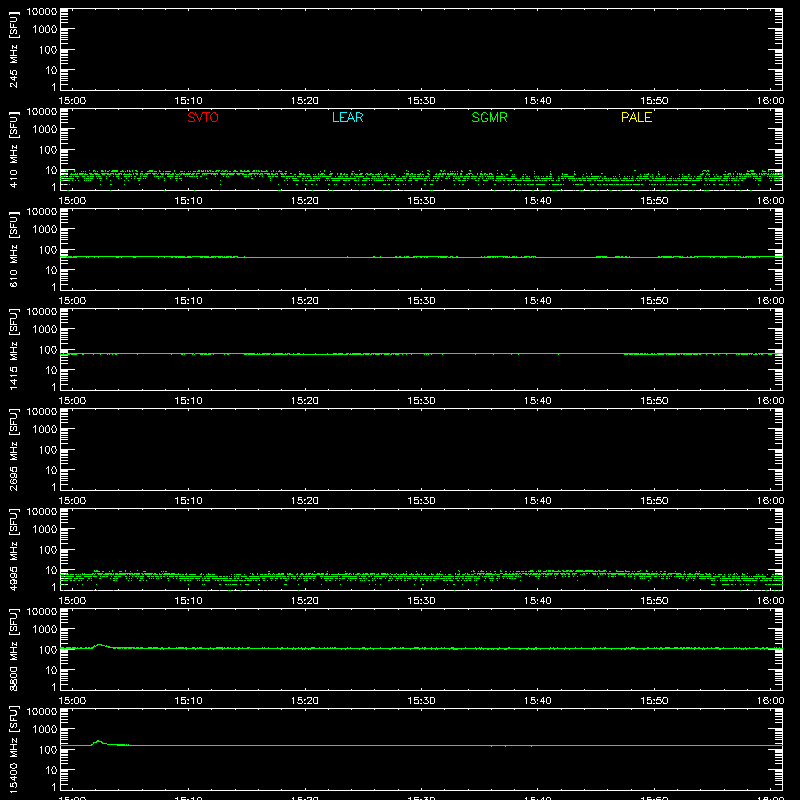
Task: Select the 2695 MHz [SFU] axis title
Action: (13, 450)
